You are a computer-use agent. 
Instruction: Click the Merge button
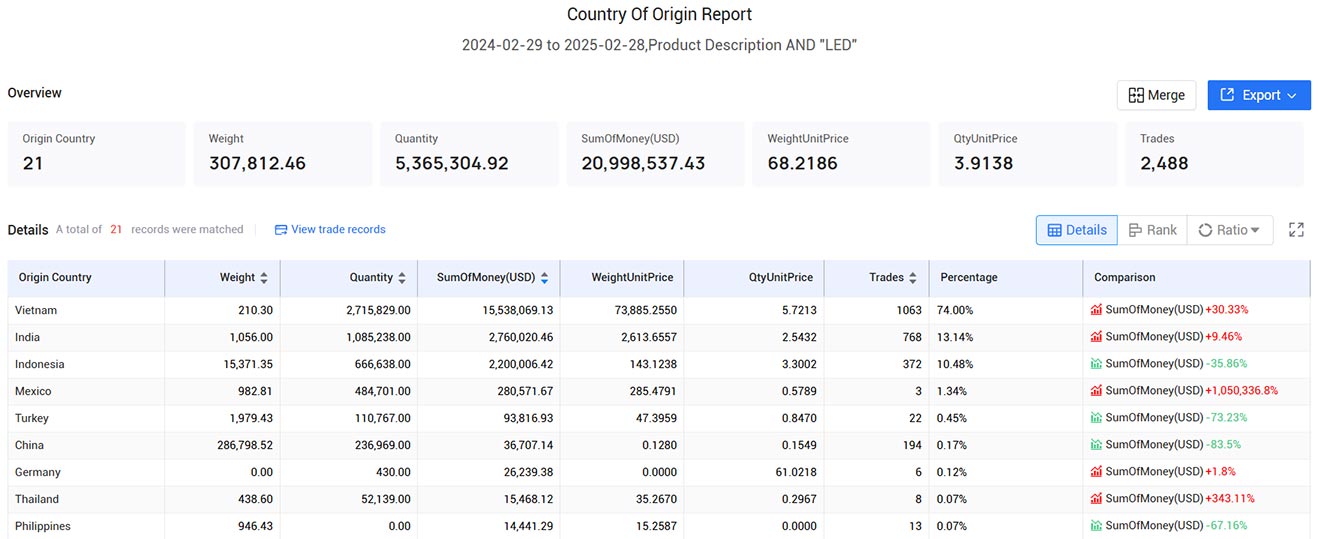click(x=1157, y=95)
